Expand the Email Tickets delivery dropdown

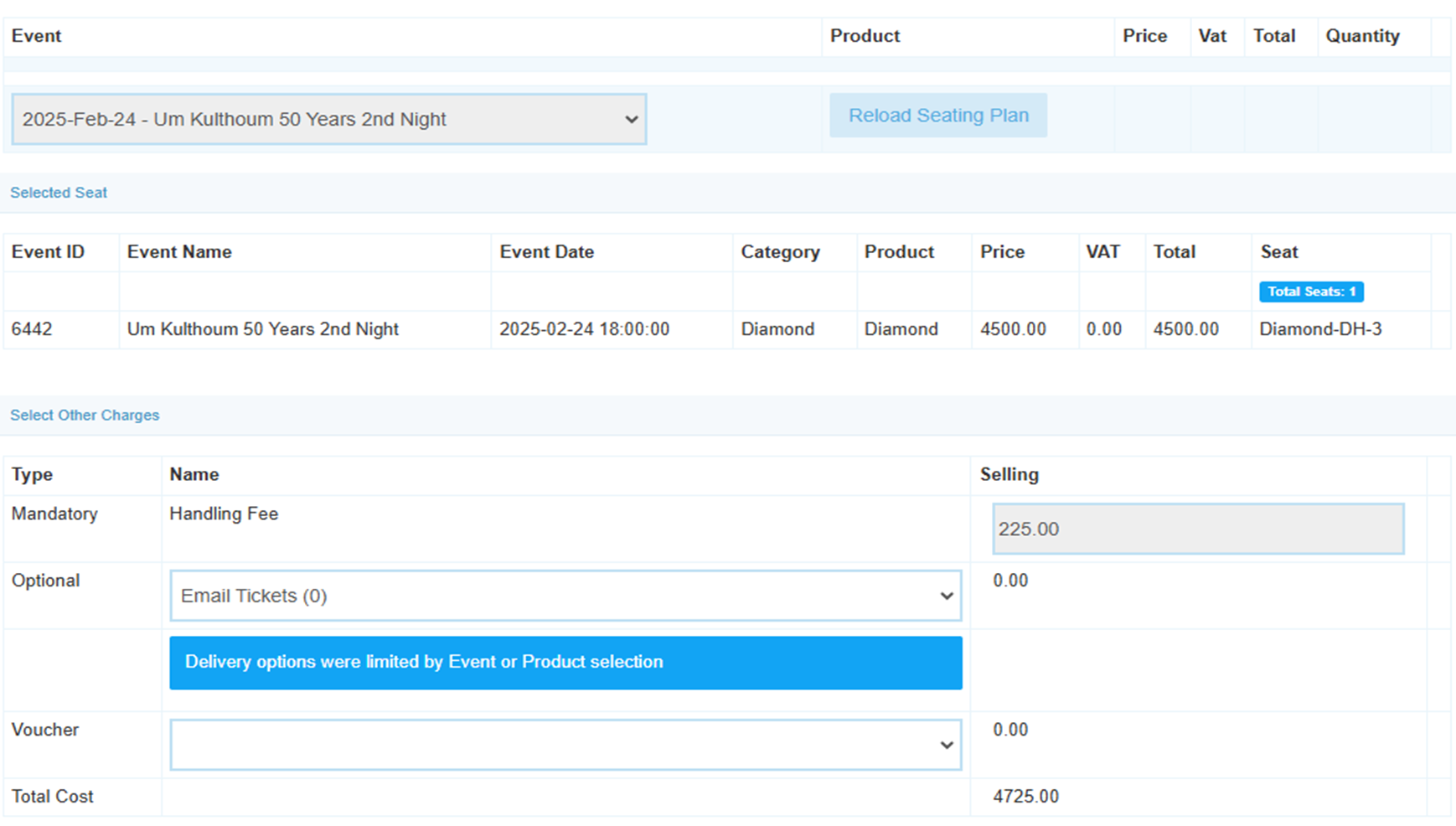pos(565,596)
